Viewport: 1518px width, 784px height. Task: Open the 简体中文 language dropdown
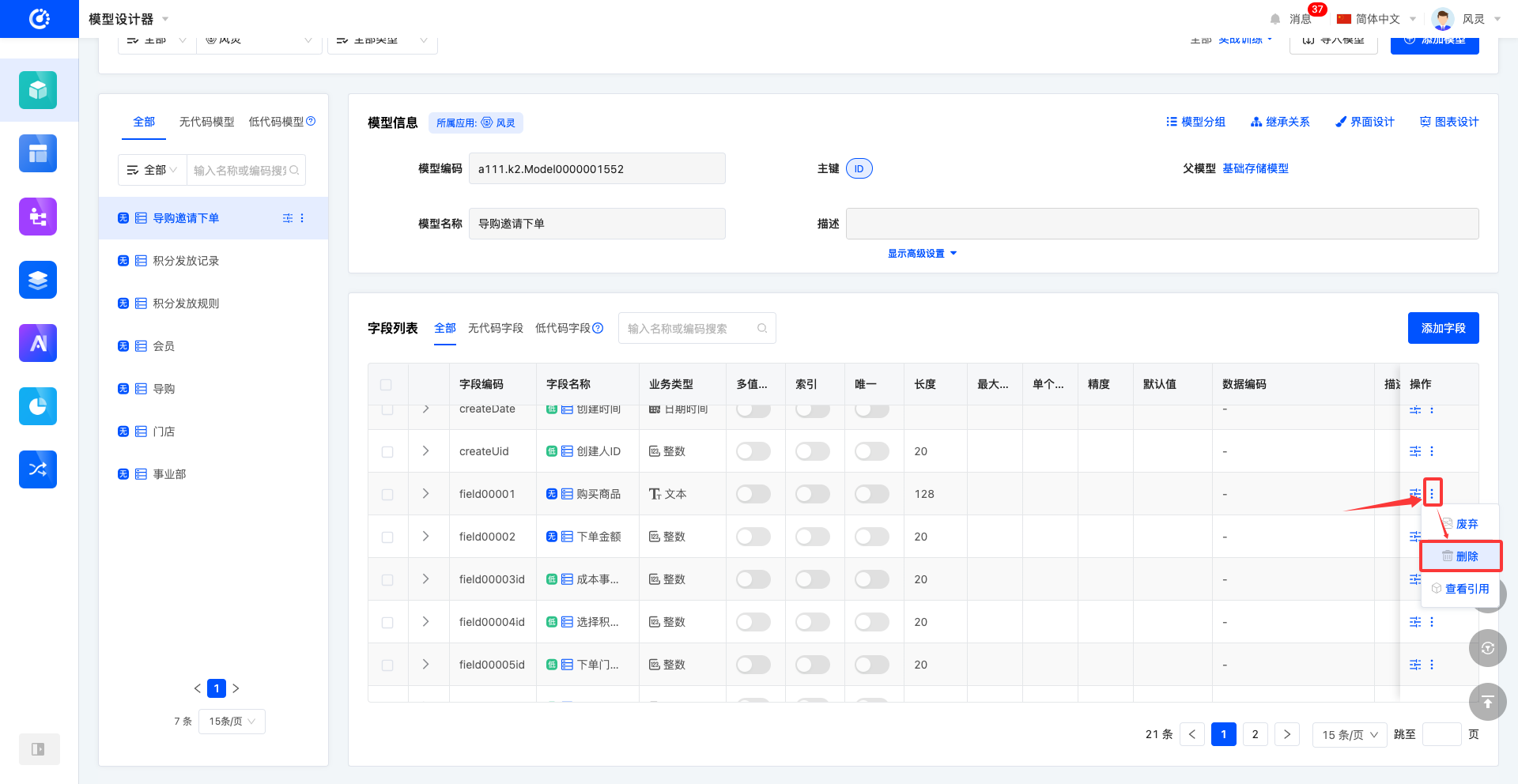[x=1376, y=19]
